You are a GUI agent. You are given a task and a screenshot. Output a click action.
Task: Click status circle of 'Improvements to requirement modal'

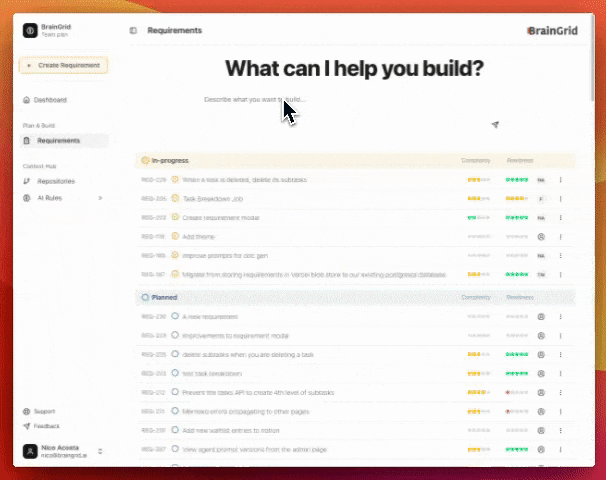[175, 335]
